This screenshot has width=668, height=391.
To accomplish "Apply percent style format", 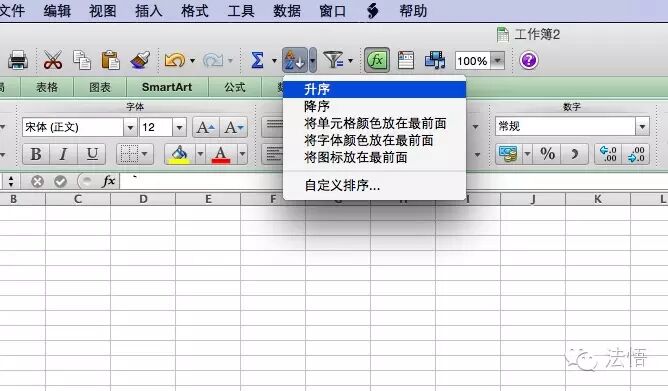I will click(547, 154).
